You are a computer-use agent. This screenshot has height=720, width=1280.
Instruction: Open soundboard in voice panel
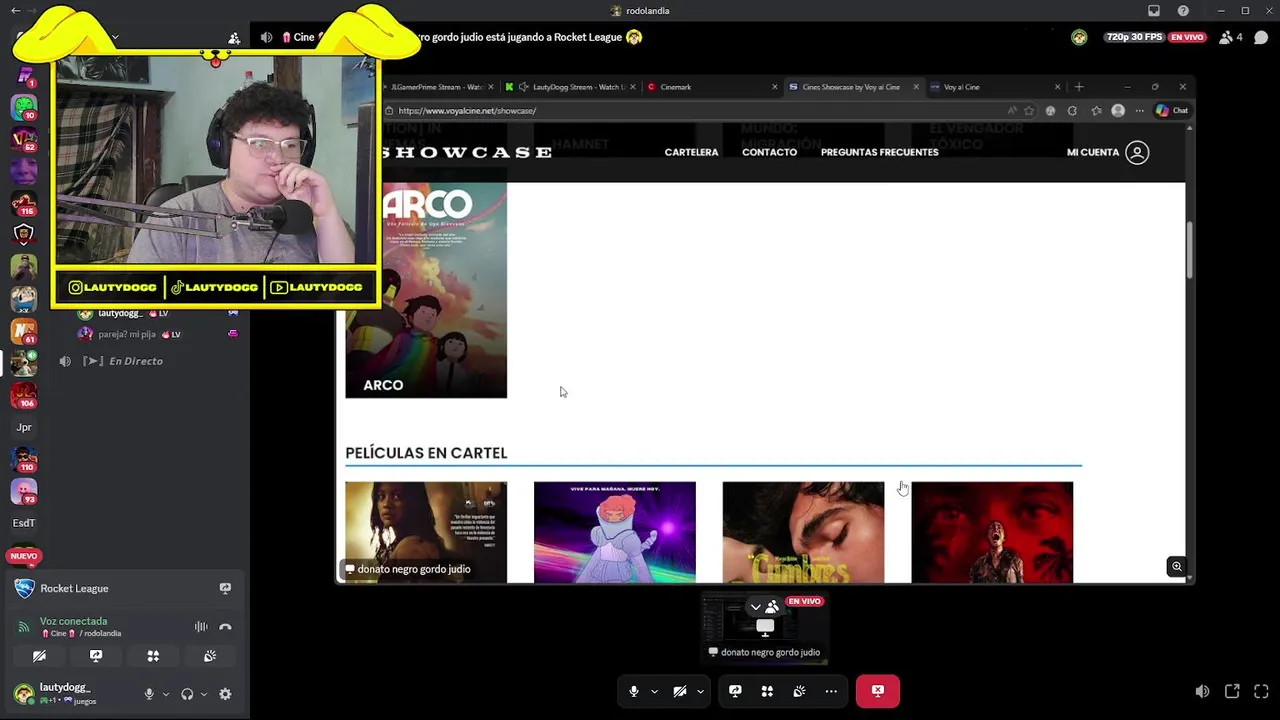pyautogui.click(x=210, y=656)
